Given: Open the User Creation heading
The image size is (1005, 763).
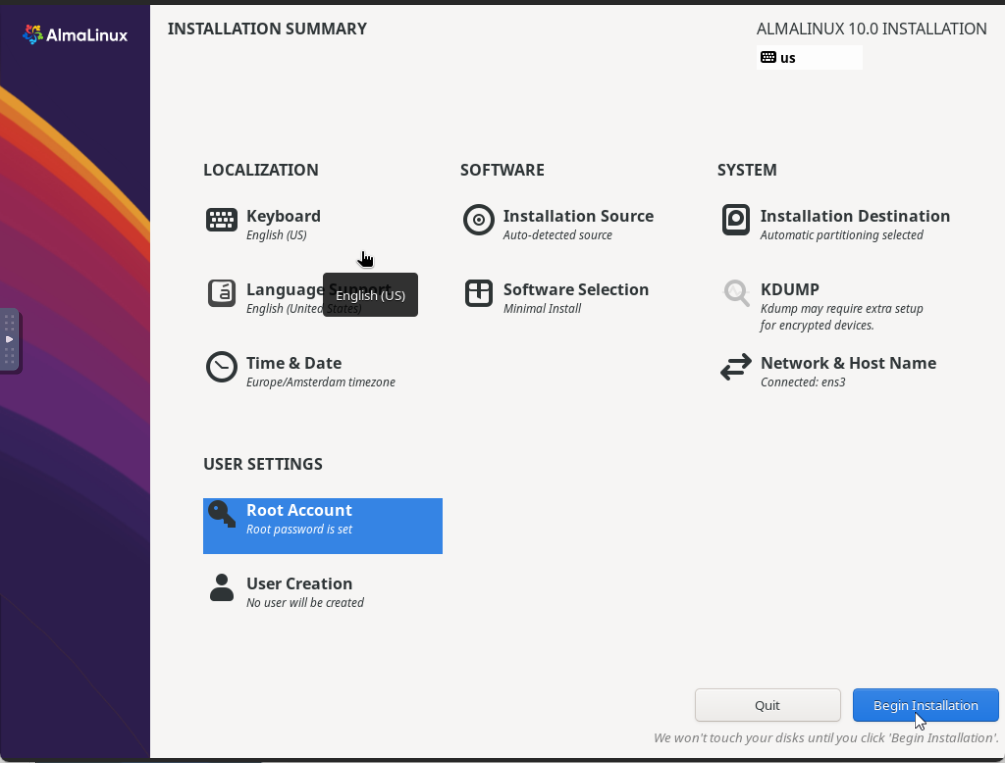Looking at the screenshot, I should click(x=299, y=583).
